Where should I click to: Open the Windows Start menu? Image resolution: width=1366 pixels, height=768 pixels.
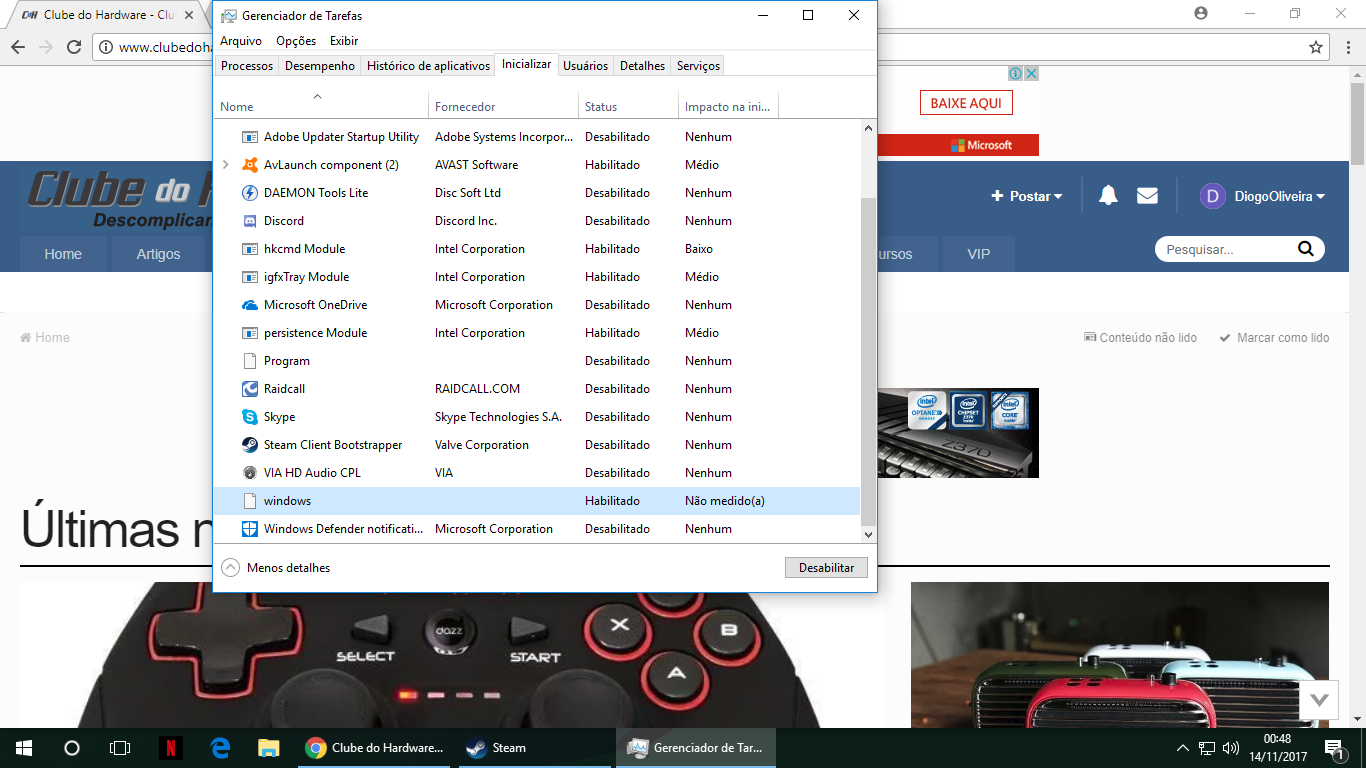[24, 748]
